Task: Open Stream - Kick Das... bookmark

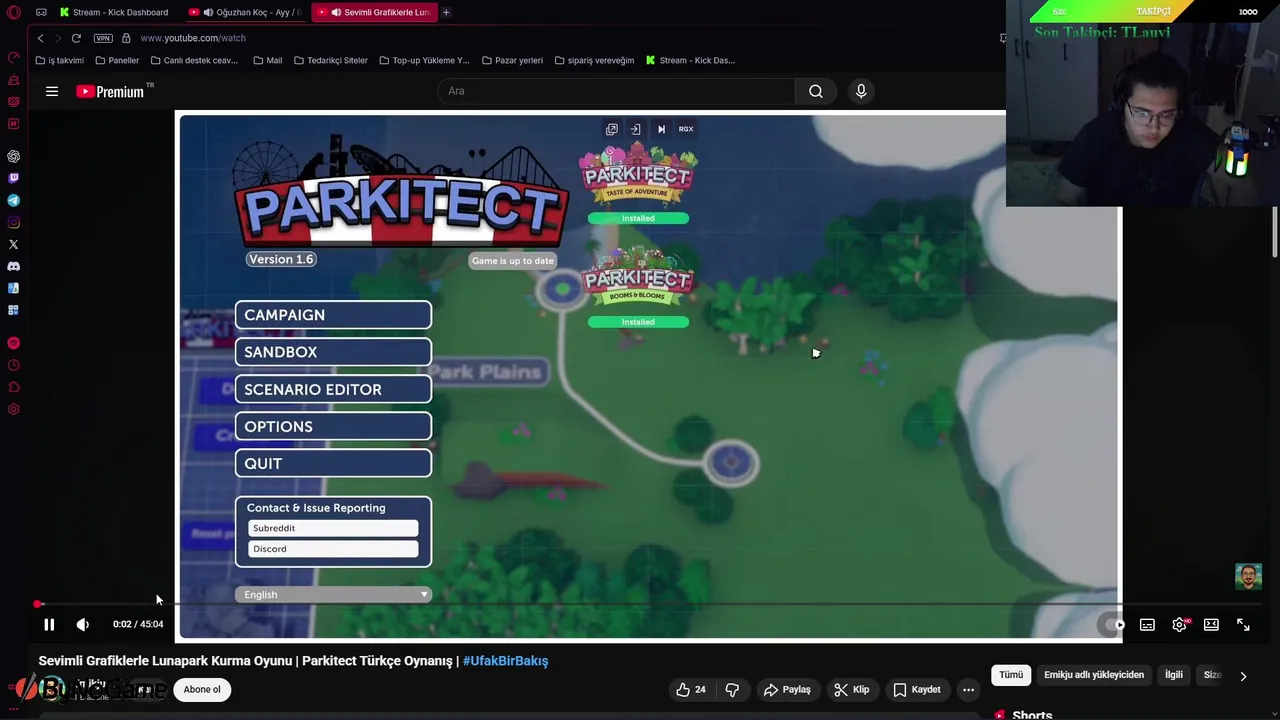Action: 690,60
